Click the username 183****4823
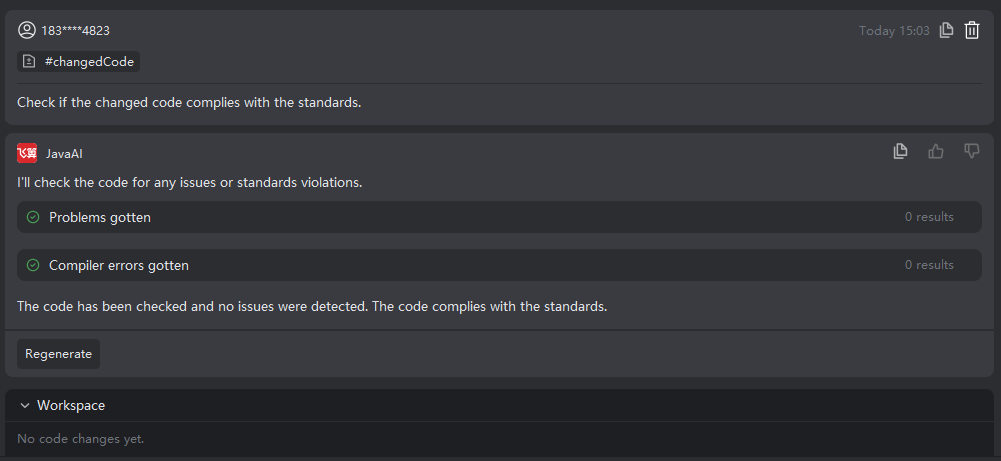Image resolution: width=1001 pixels, height=461 pixels. tap(76, 30)
